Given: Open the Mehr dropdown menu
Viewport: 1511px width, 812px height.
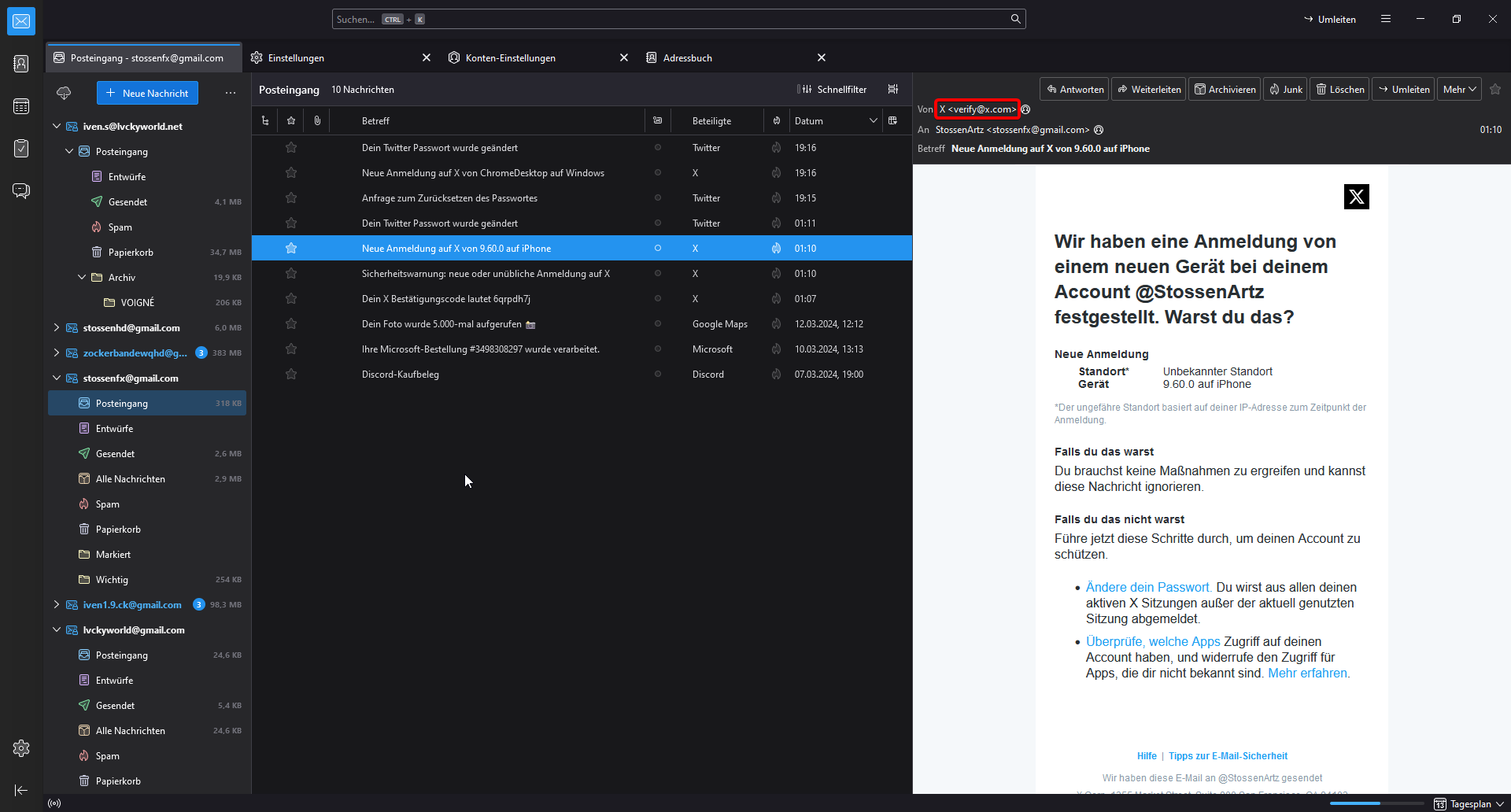Looking at the screenshot, I should [1459, 90].
